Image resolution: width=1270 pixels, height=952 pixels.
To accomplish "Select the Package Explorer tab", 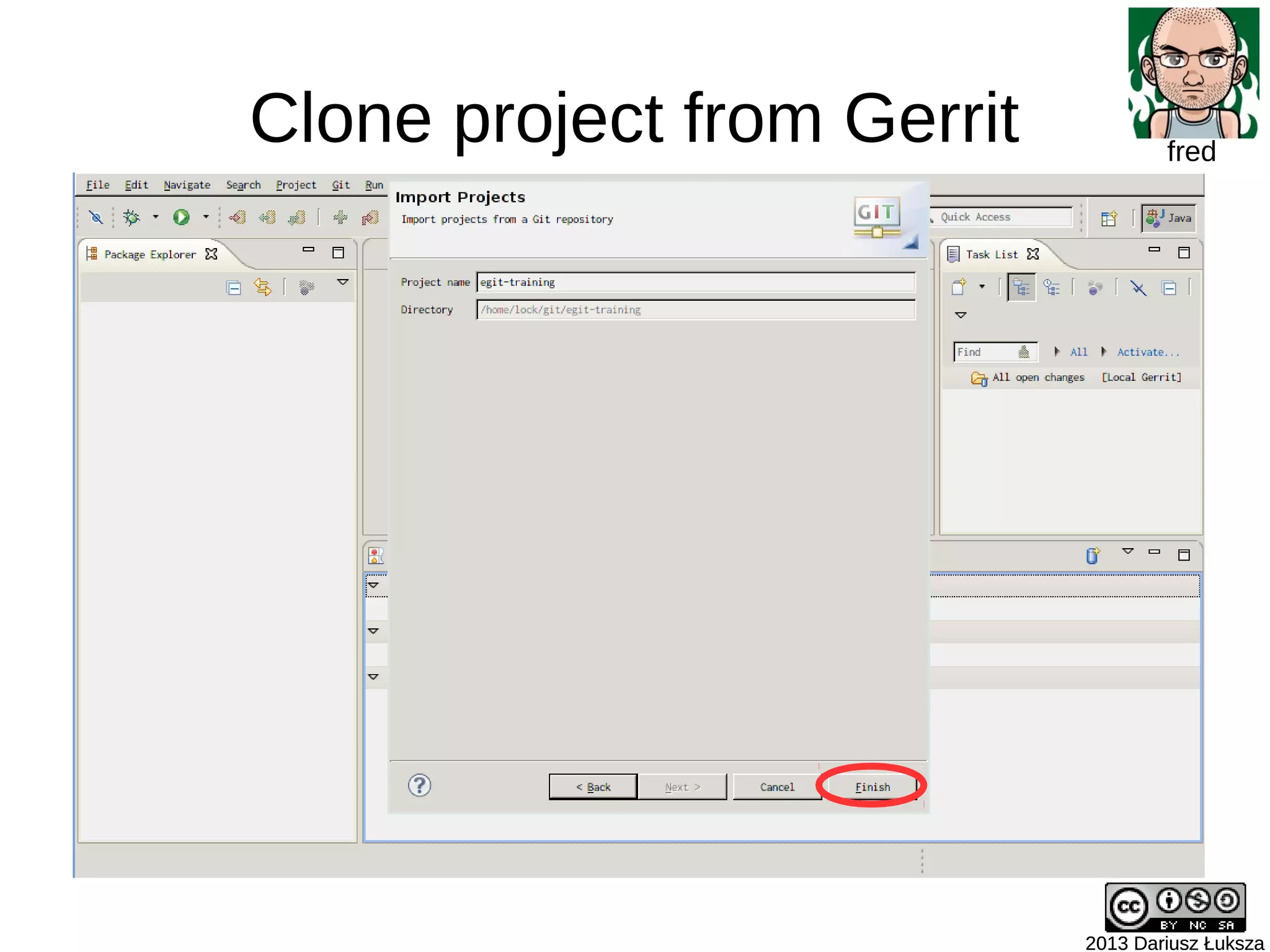I will 150,254.
